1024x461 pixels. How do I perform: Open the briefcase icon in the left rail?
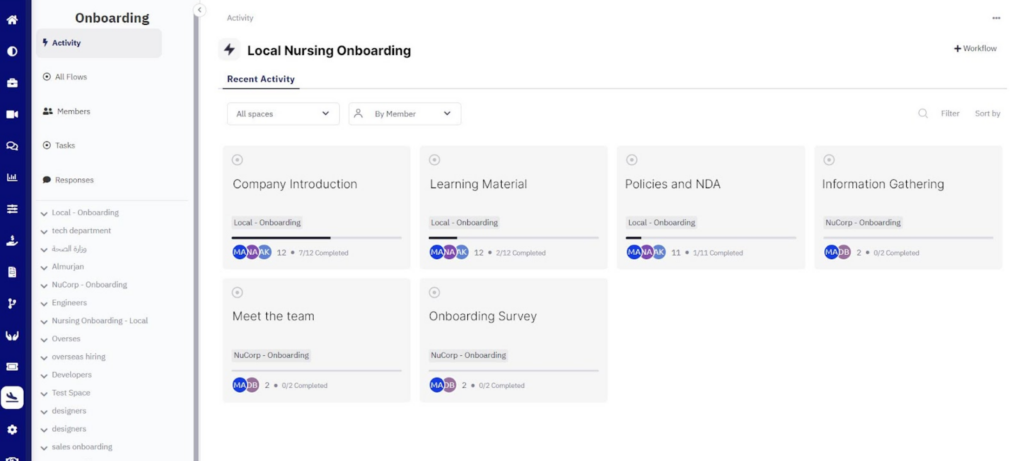point(12,82)
